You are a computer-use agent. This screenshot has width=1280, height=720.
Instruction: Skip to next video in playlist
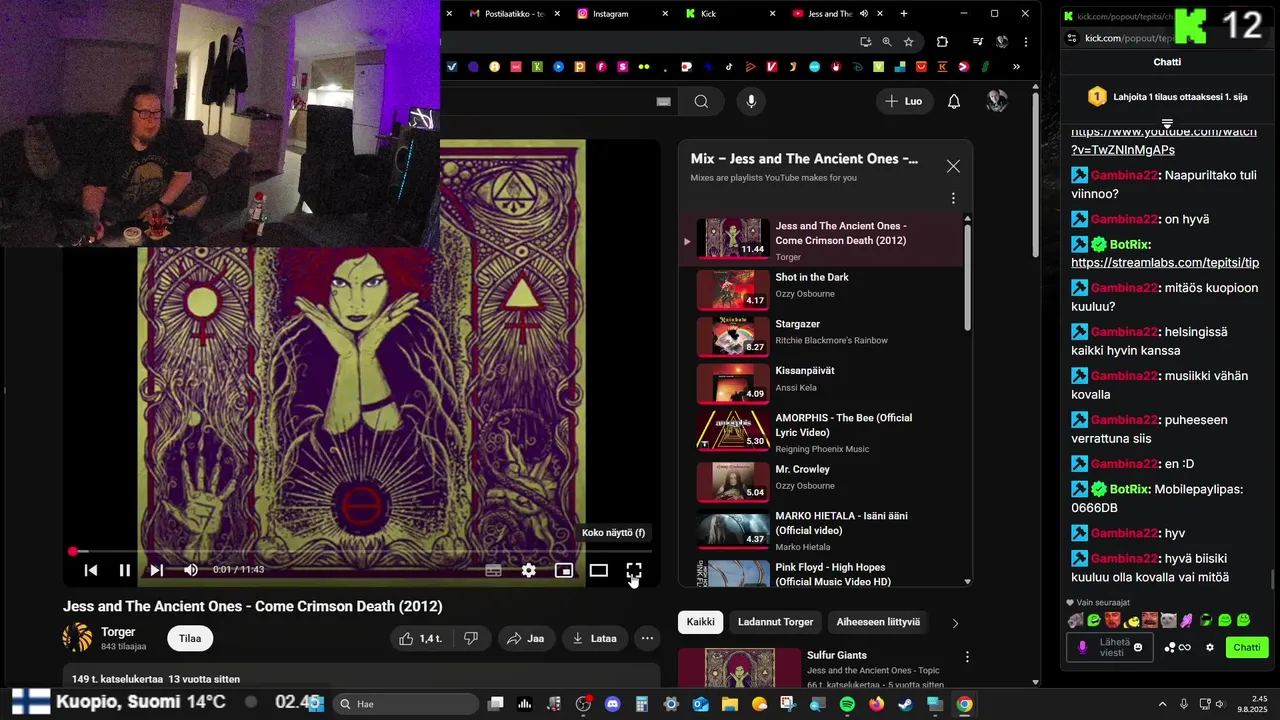[x=157, y=570]
